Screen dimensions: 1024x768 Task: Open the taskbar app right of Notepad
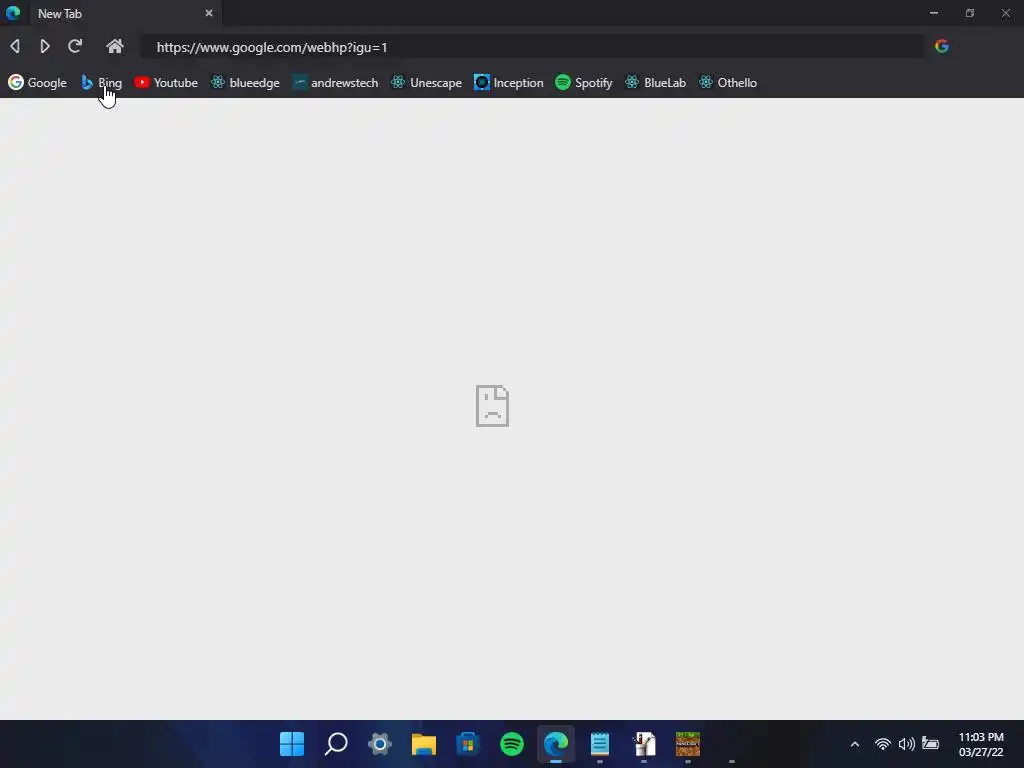644,744
